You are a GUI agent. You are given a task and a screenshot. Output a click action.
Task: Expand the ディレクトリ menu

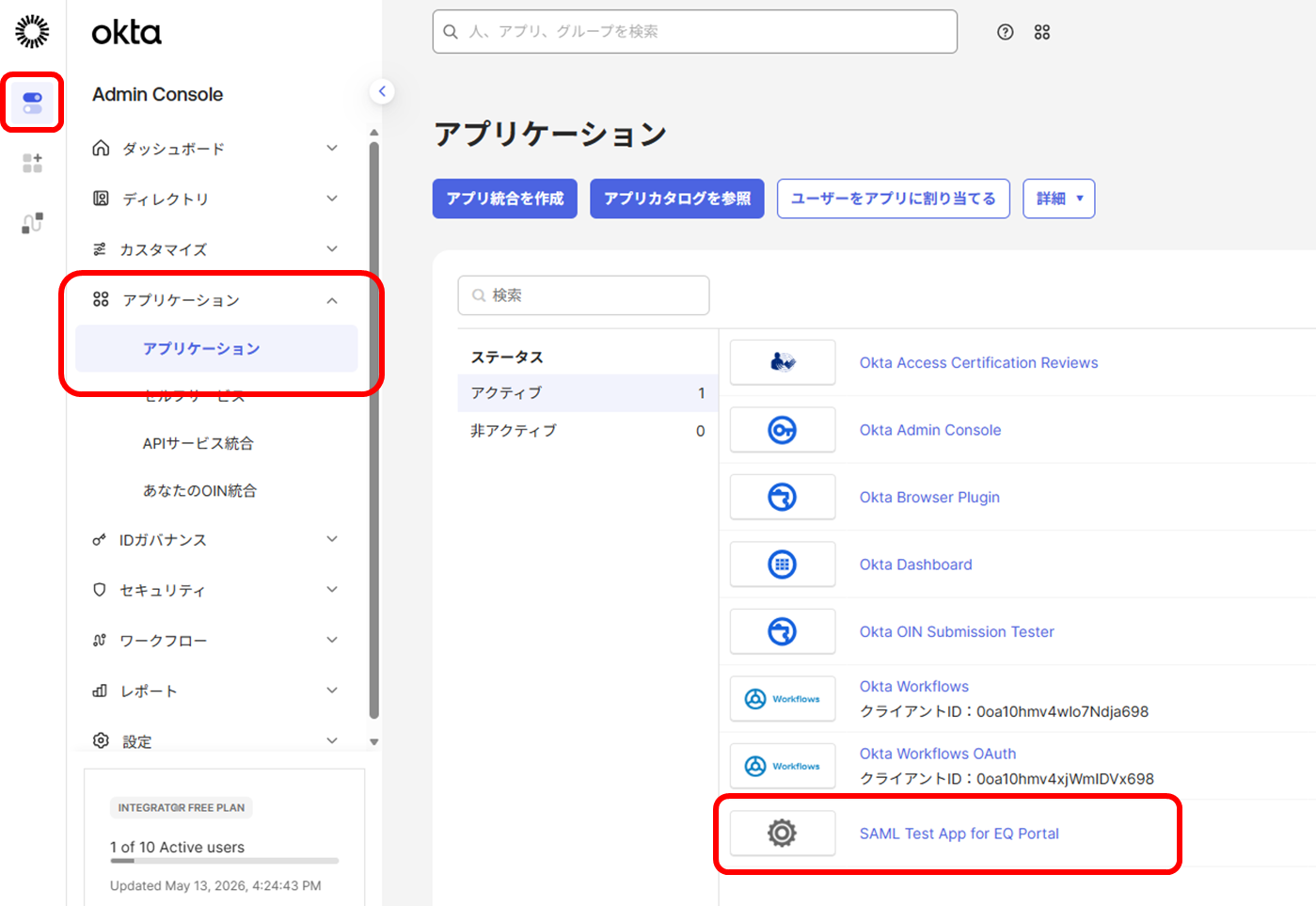coord(215,199)
